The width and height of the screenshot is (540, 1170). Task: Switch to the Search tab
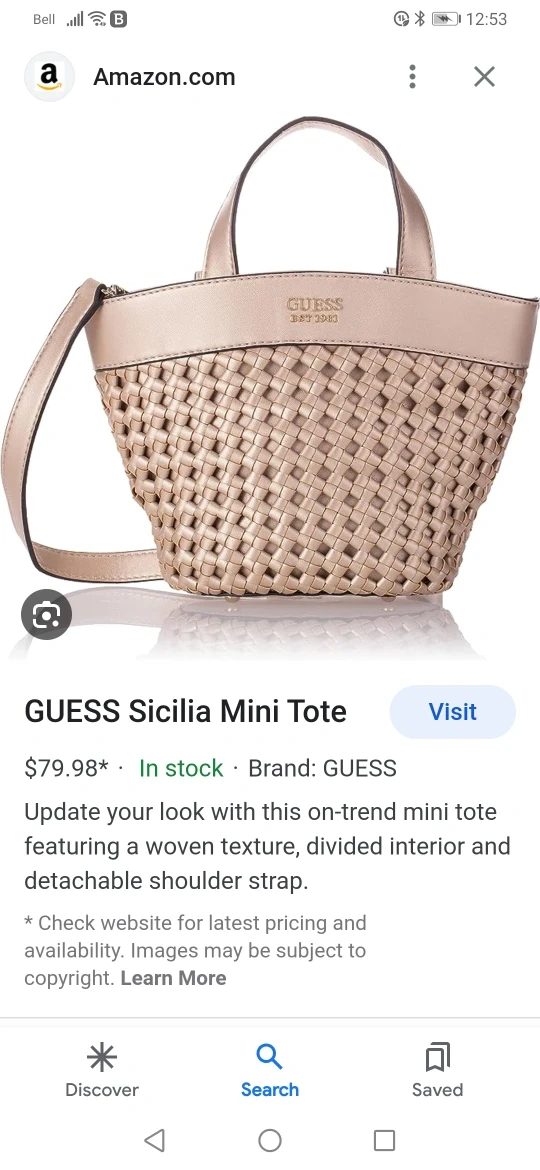tap(270, 1071)
